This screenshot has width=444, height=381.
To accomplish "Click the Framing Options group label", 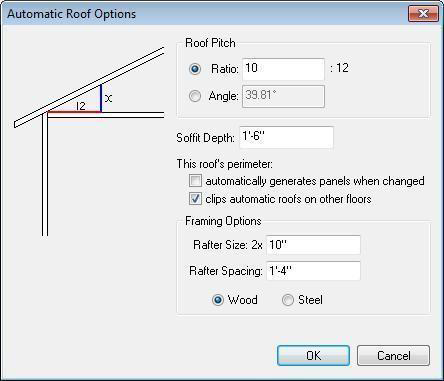I will click(223, 221).
